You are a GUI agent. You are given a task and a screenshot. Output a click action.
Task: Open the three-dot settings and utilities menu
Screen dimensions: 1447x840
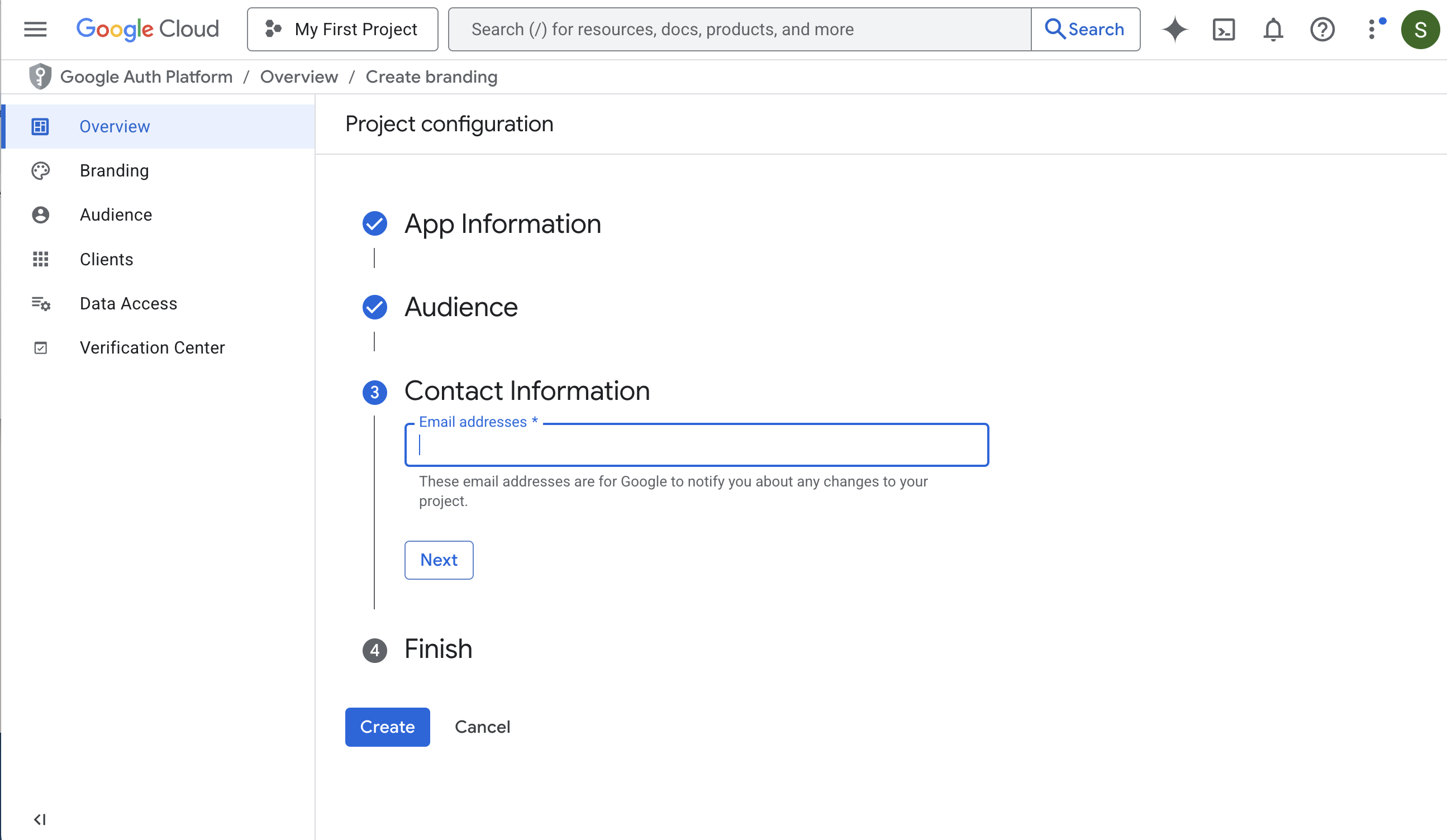pyautogui.click(x=1372, y=29)
